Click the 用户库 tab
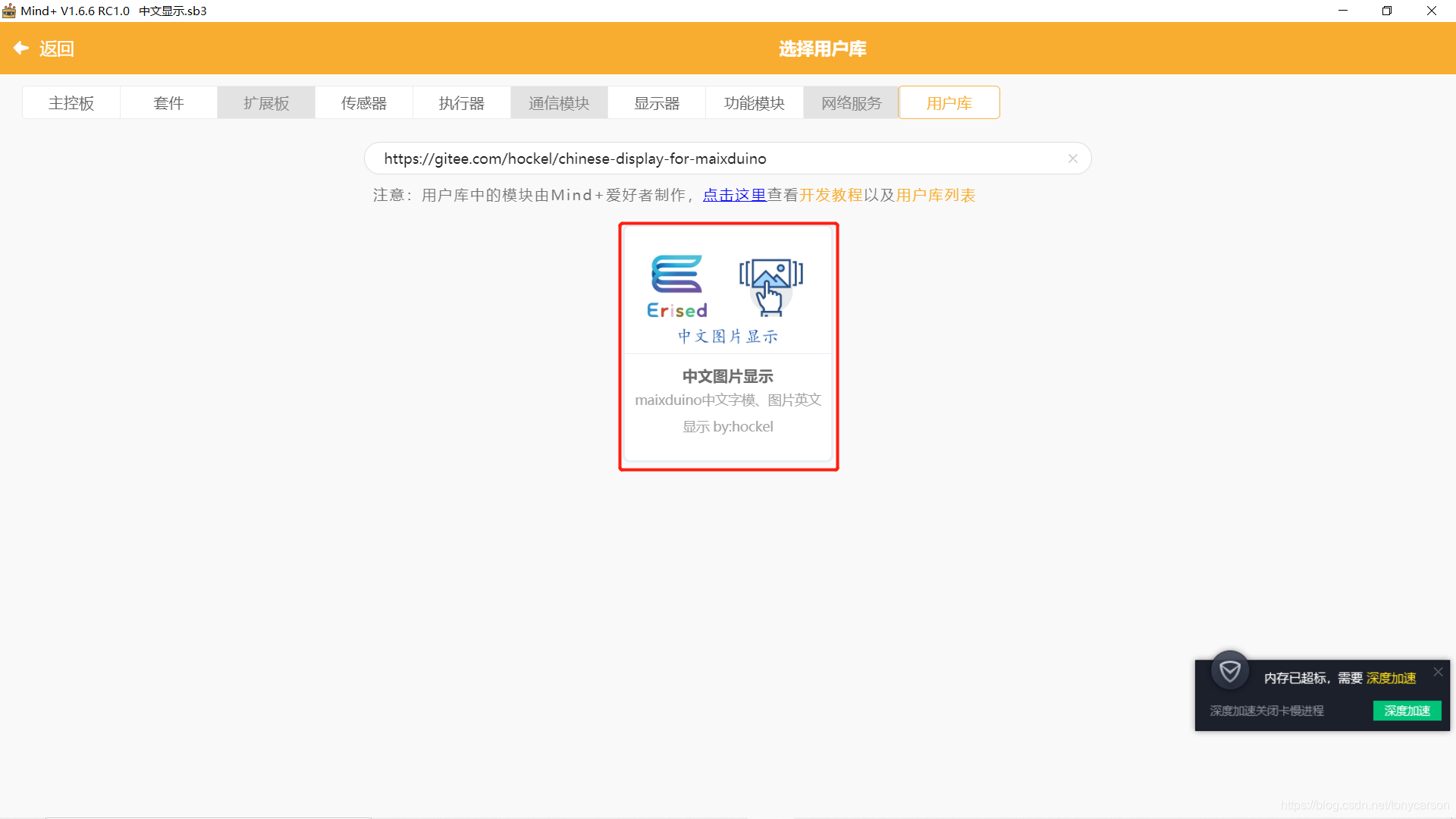 (949, 103)
